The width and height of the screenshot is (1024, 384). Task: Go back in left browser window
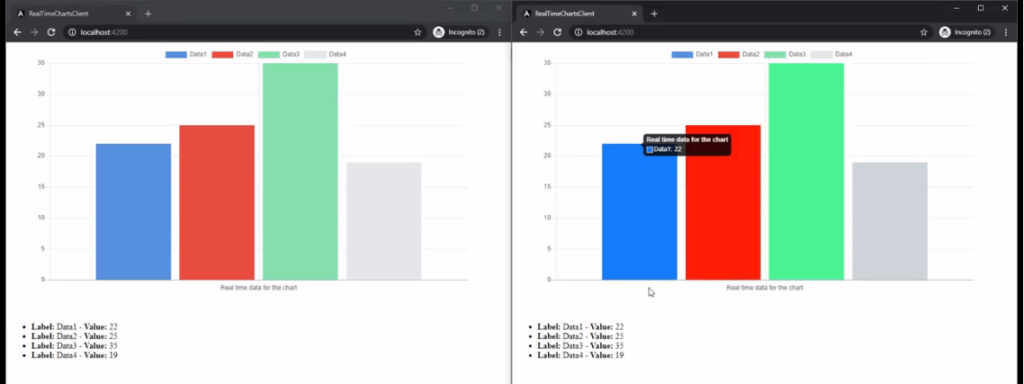point(18,32)
